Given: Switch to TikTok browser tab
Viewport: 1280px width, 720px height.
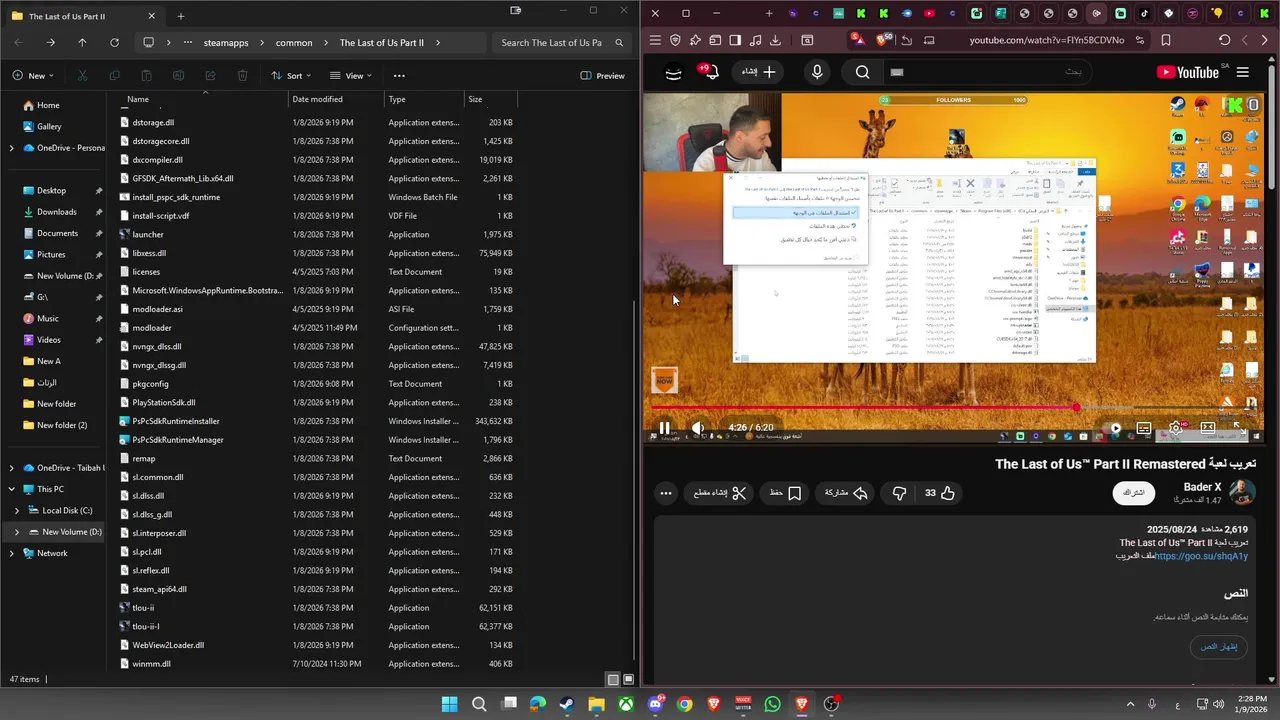Looking at the screenshot, I should [1144, 13].
